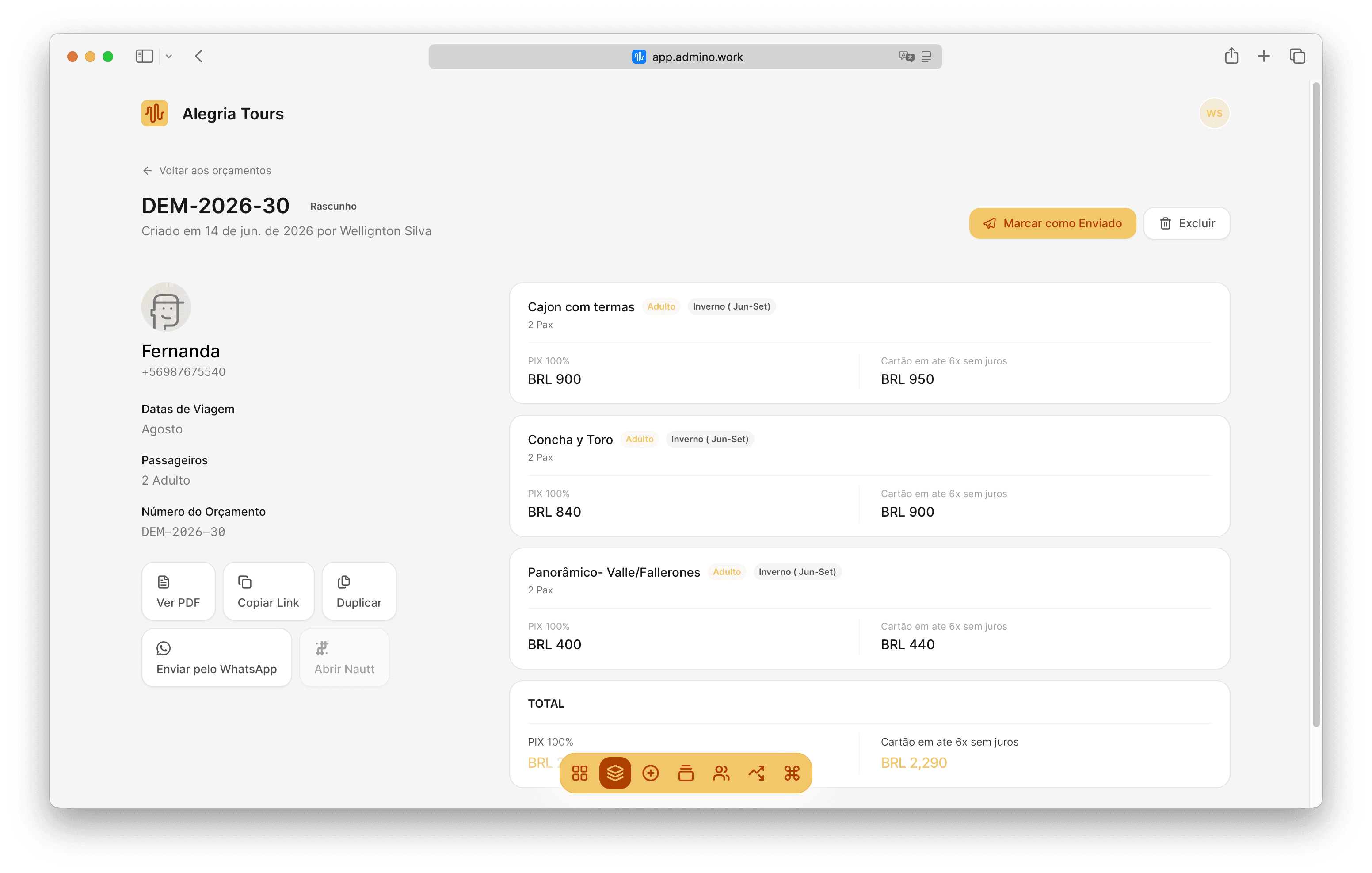Click the DEM-2026-30 heading

215,205
